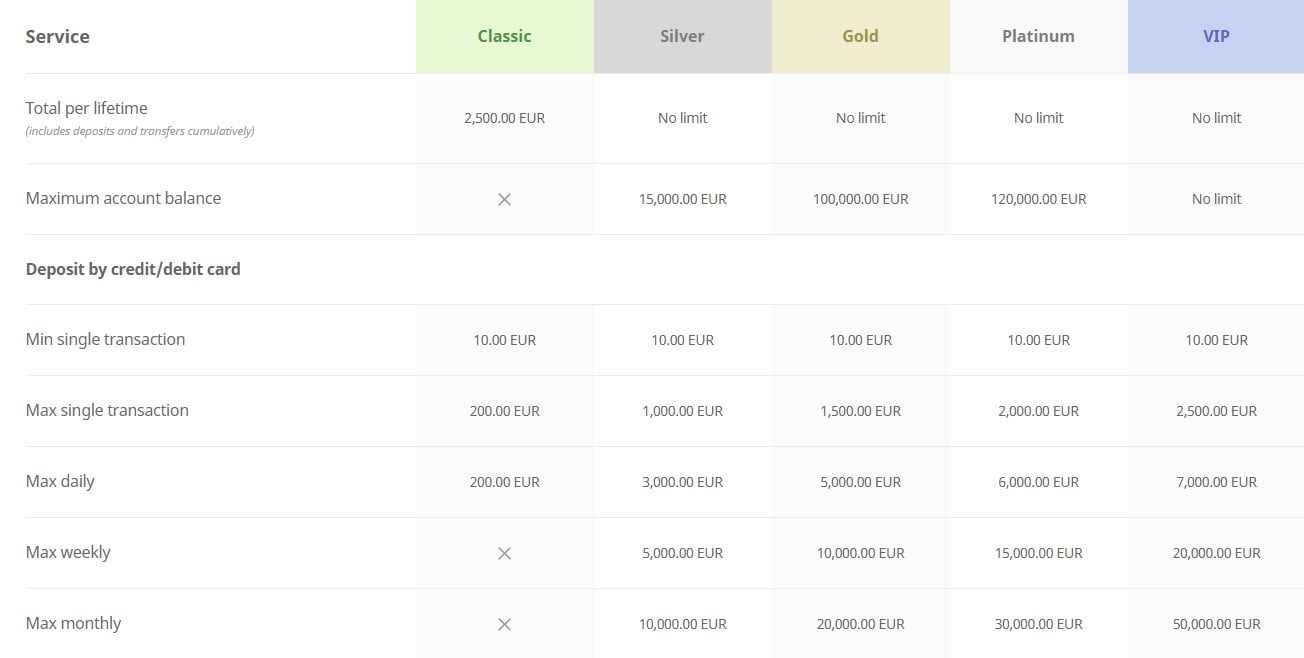Screen dimensions: 1304x658
Task: Click Deposit by credit/debit card heading
Action: 133,269
